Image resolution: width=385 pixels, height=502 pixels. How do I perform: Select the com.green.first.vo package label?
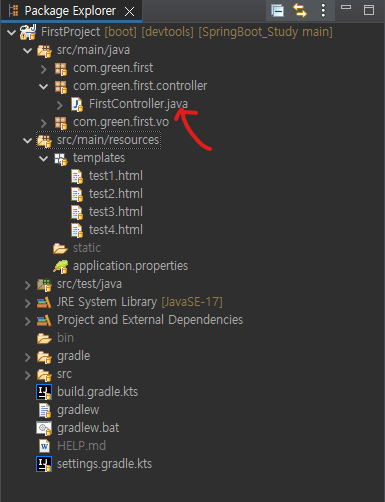pos(121,122)
